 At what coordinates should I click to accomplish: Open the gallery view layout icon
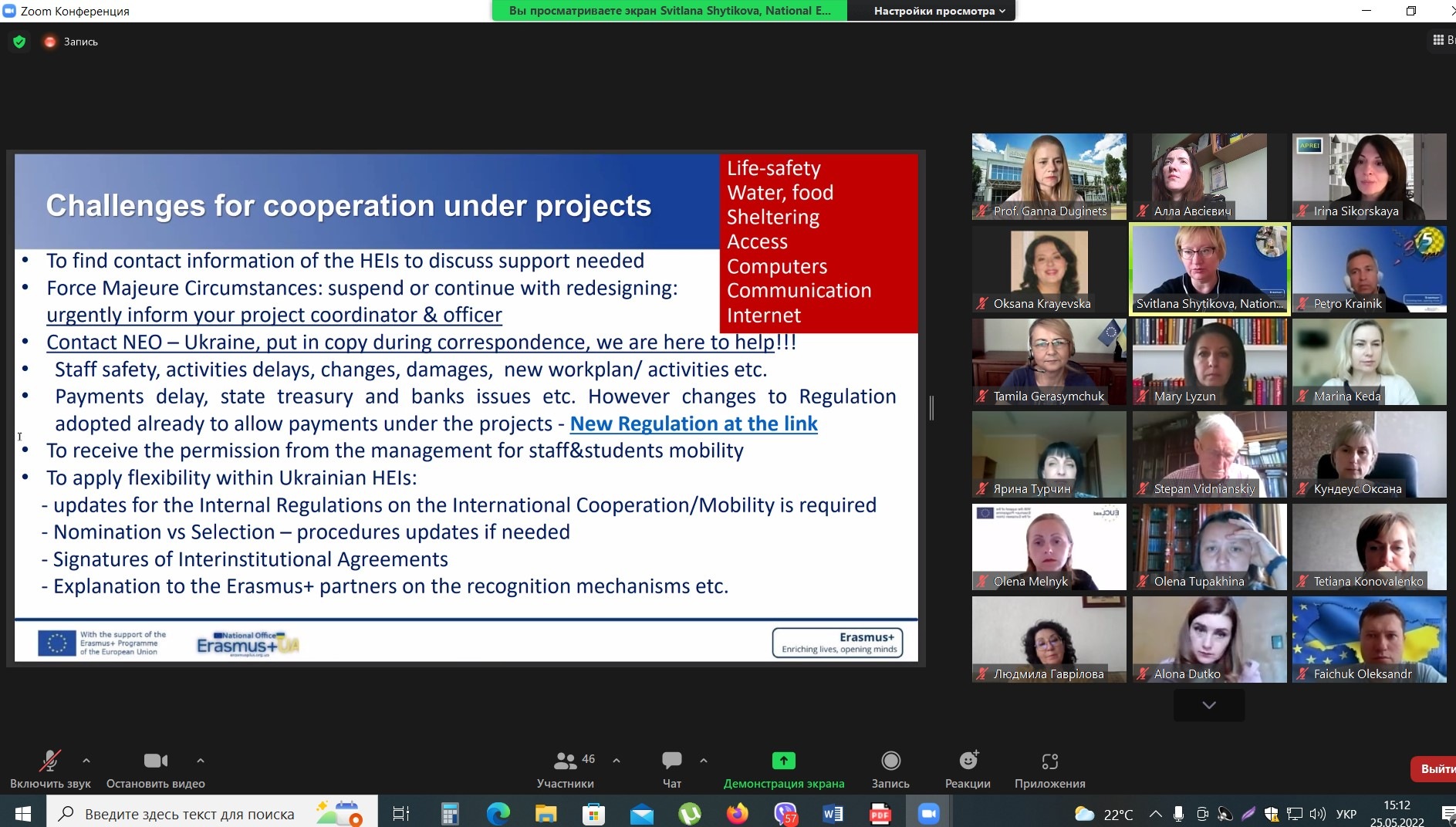coord(1438,40)
